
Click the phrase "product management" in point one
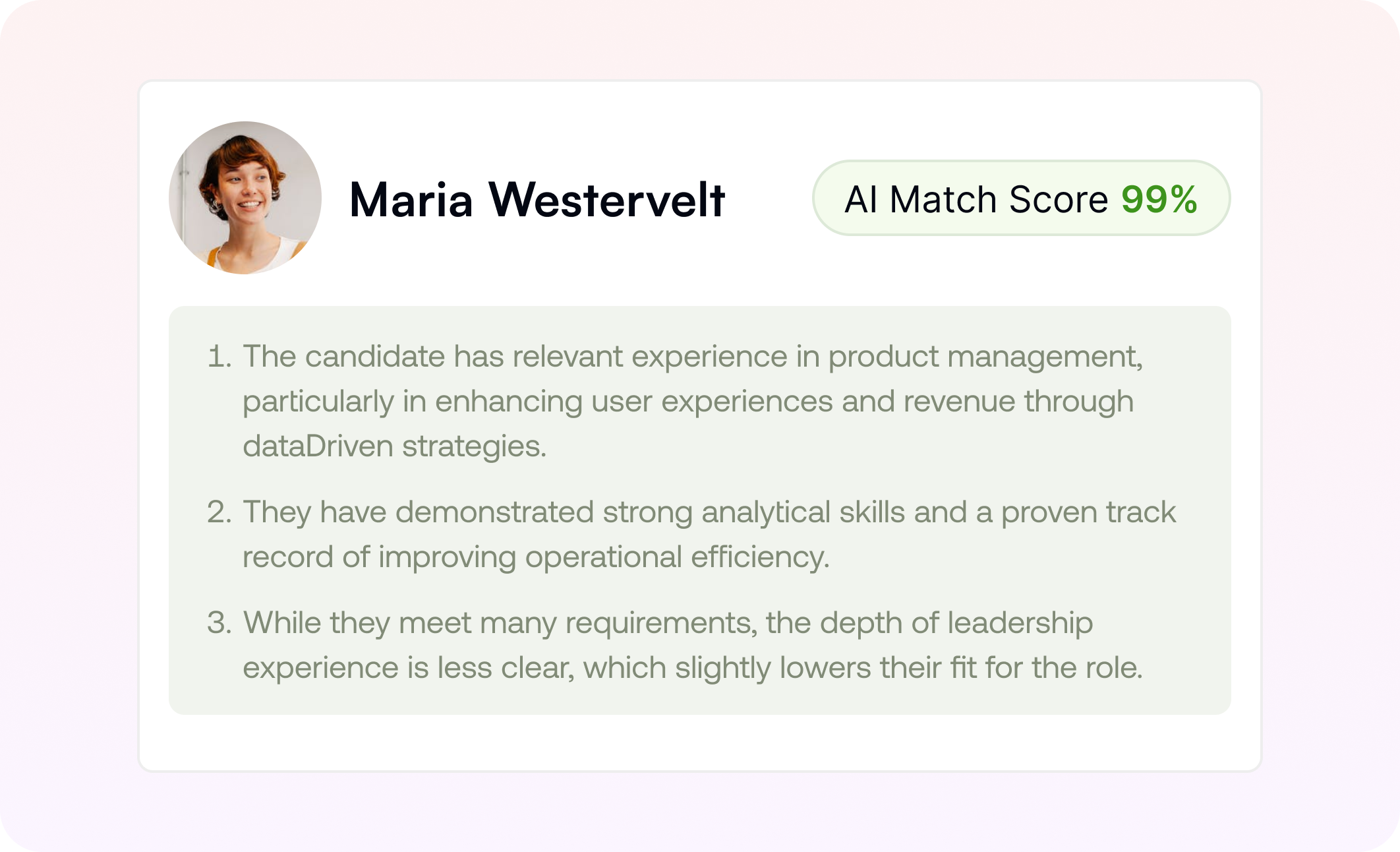[x=985, y=357]
